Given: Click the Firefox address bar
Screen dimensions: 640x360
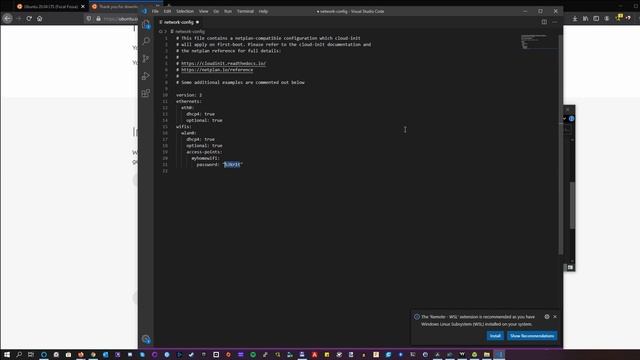Looking at the screenshot, I should tap(120, 18).
